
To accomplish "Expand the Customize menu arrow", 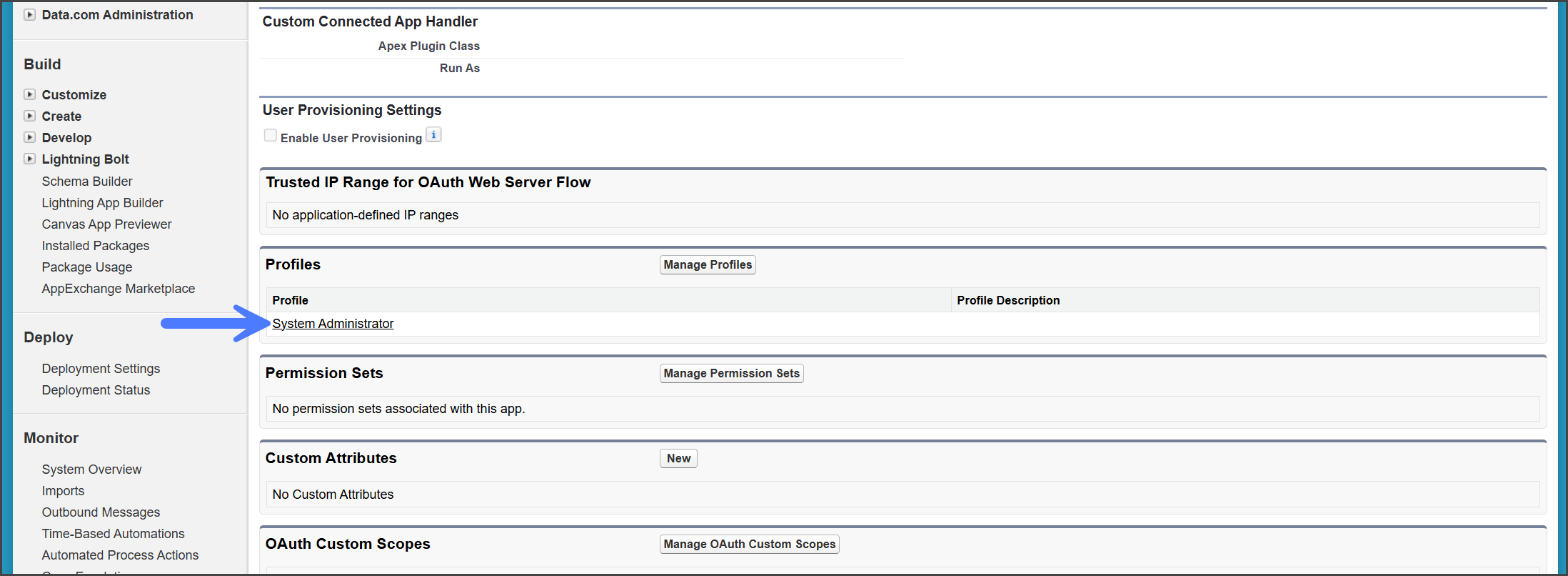I will 29,95.
